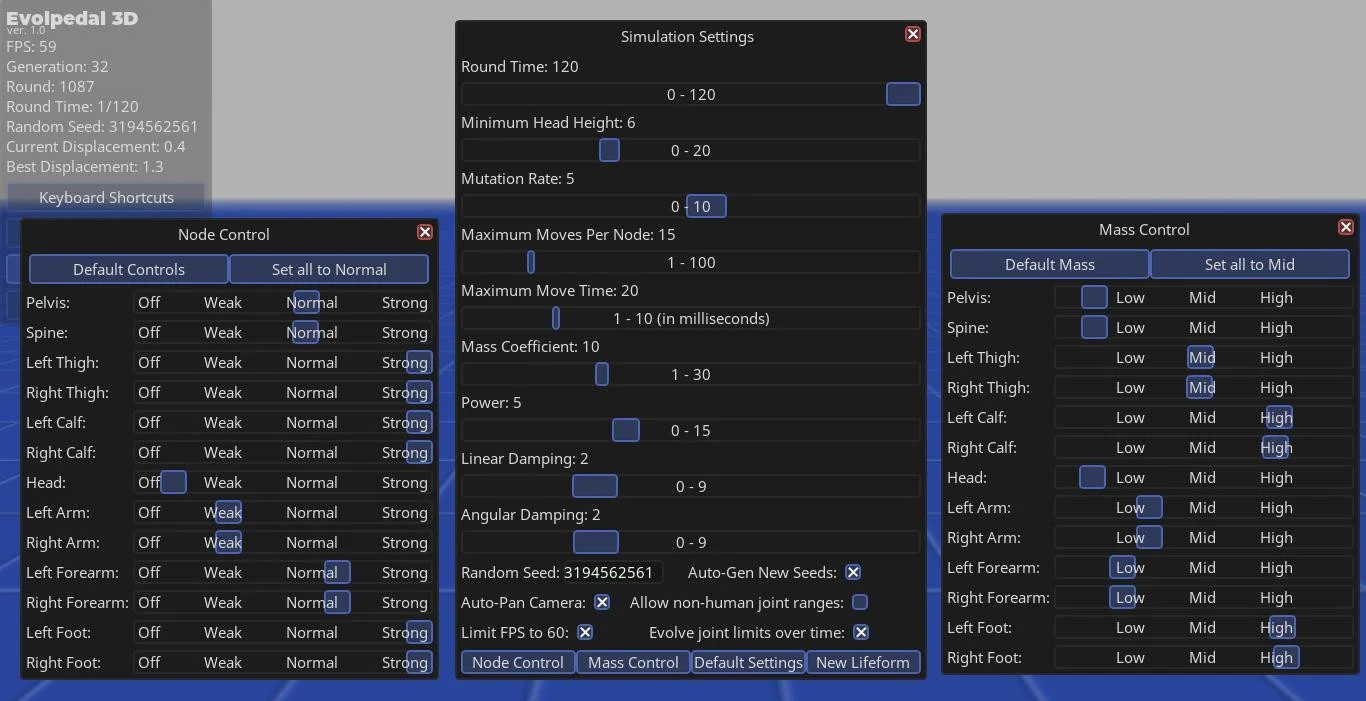Click the Maximum Moves Per Node slider handle

(x=531, y=262)
